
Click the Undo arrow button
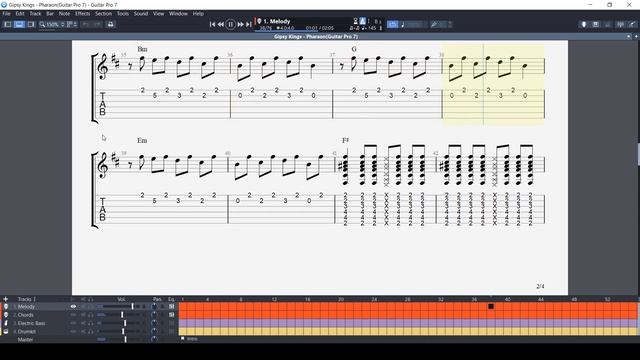click(x=86, y=24)
